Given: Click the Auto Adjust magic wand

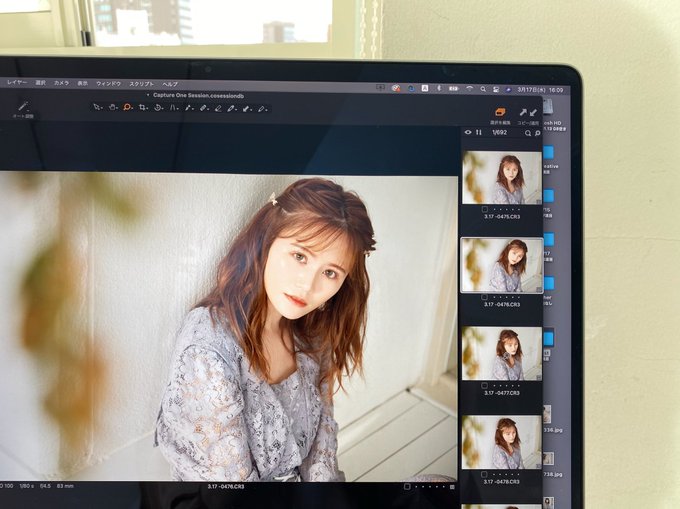Looking at the screenshot, I should coord(23,107).
